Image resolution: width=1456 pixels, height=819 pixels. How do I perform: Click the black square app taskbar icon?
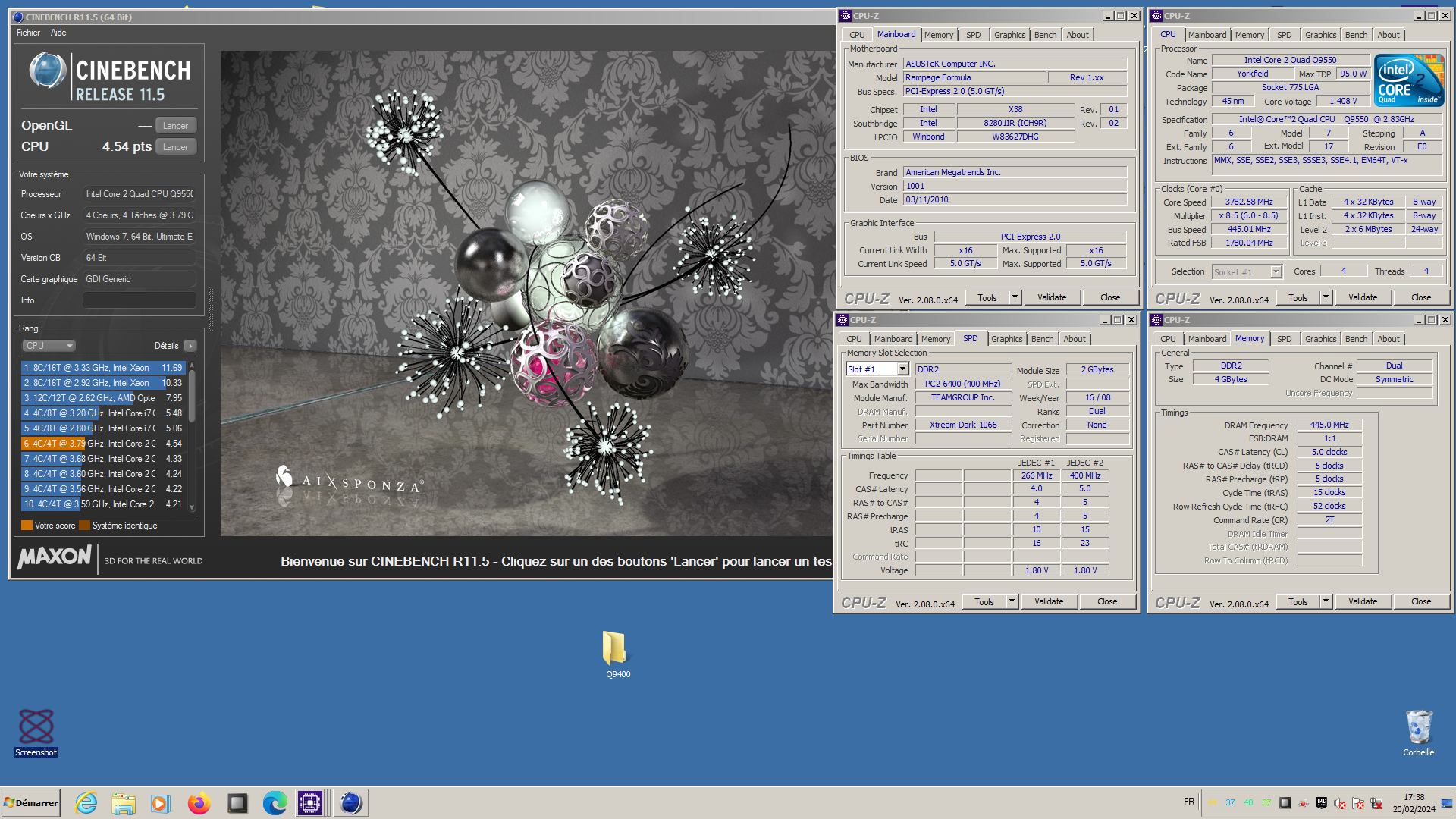click(x=237, y=803)
